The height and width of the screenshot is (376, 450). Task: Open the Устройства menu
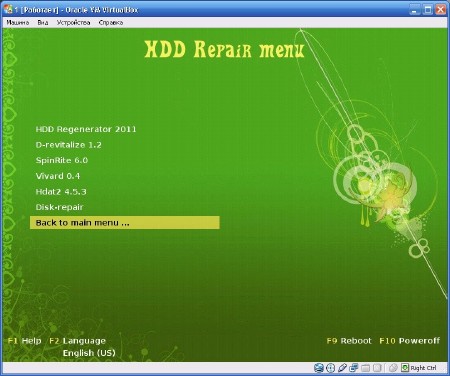point(73,23)
